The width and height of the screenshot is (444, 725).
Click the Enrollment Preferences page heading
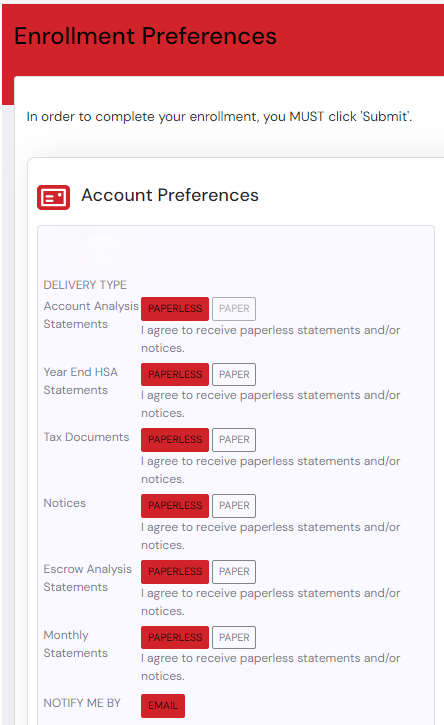145,36
